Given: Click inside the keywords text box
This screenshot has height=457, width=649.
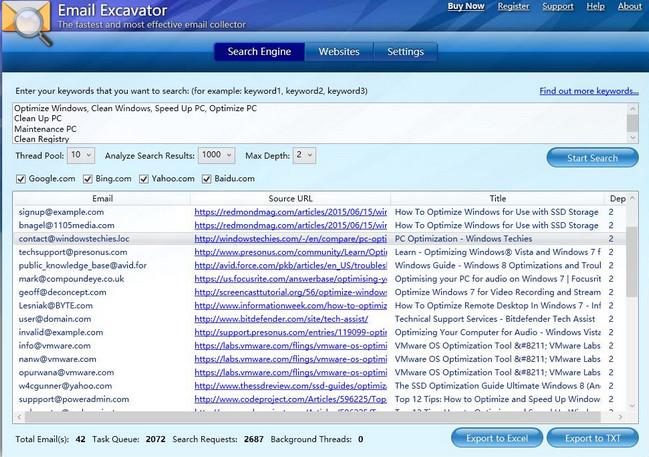Looking at the screenshot, I should tap(319, 123).
